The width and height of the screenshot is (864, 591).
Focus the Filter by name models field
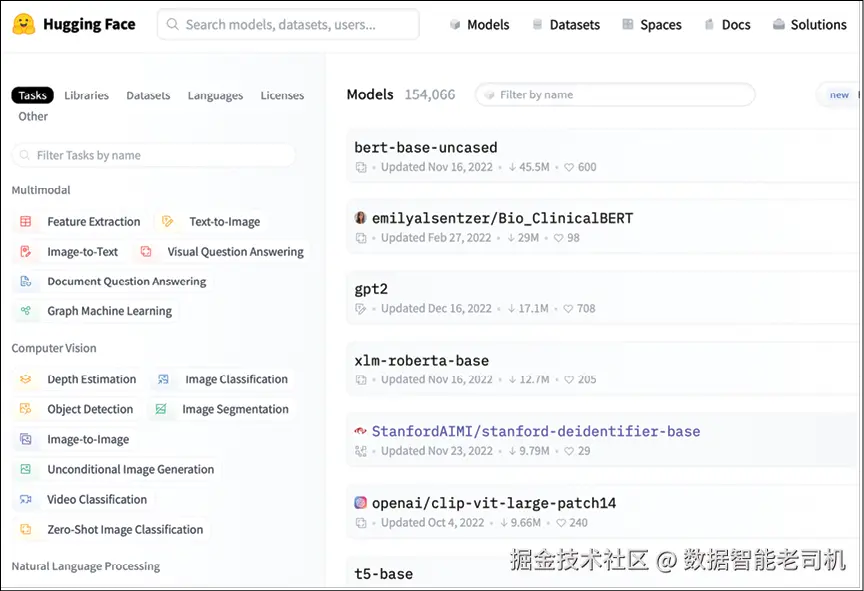[615, 95]
